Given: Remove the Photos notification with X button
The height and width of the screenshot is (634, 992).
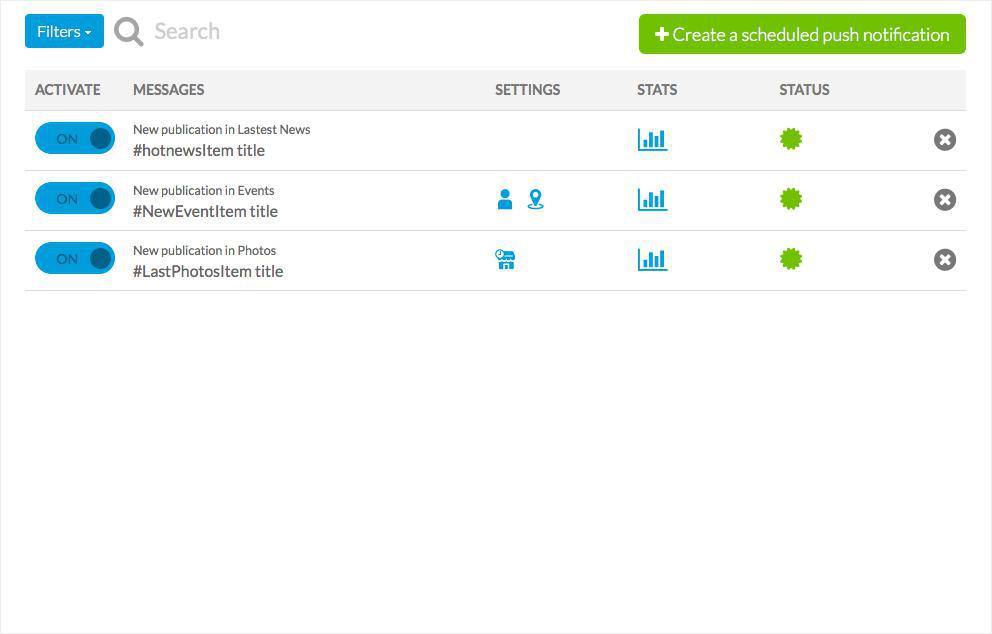Looking at the screenshot, I should [x=945, y=260].
